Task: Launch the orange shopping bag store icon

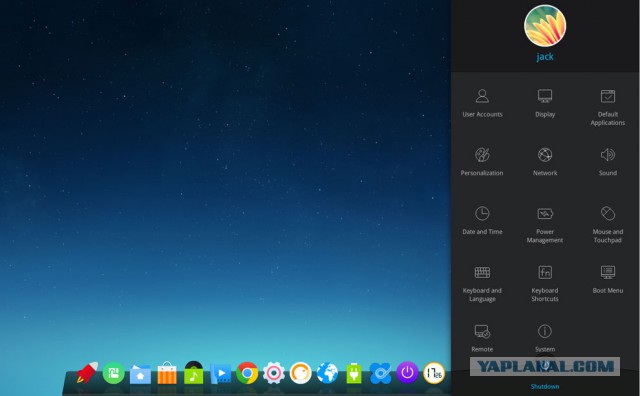Action: (x=167, y=373)
